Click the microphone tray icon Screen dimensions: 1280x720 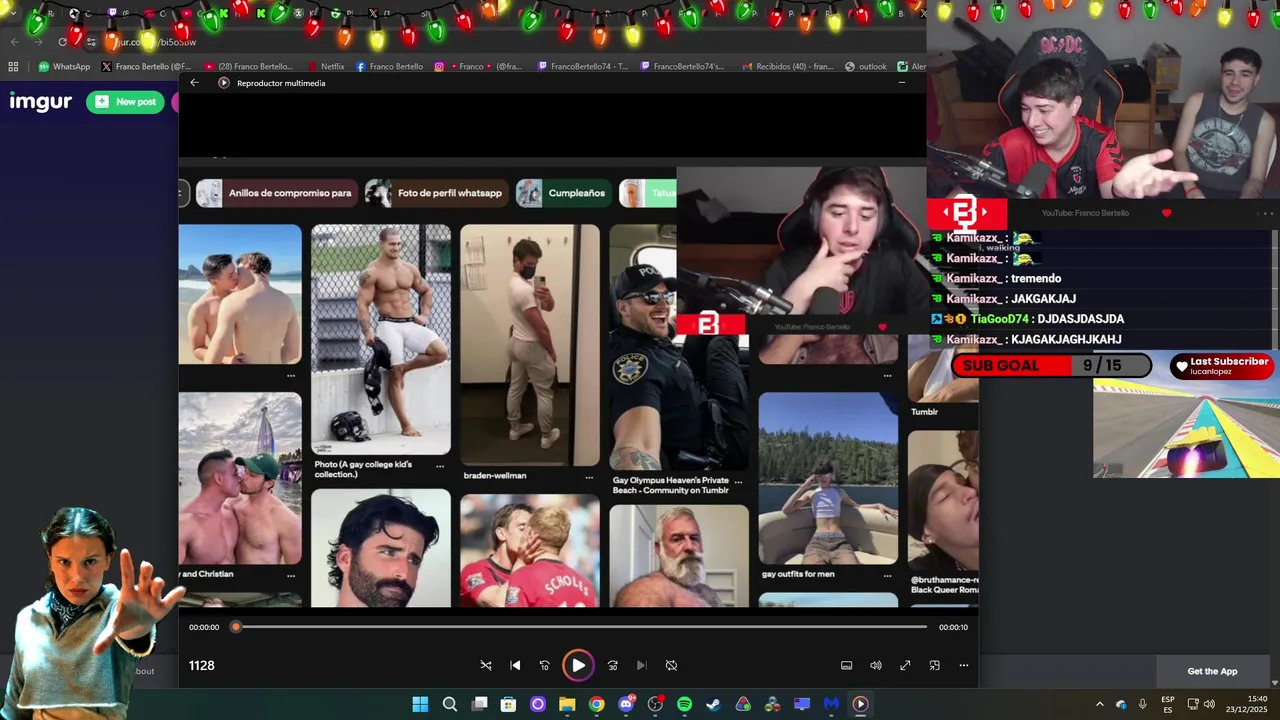click(x=1143, y=704)
